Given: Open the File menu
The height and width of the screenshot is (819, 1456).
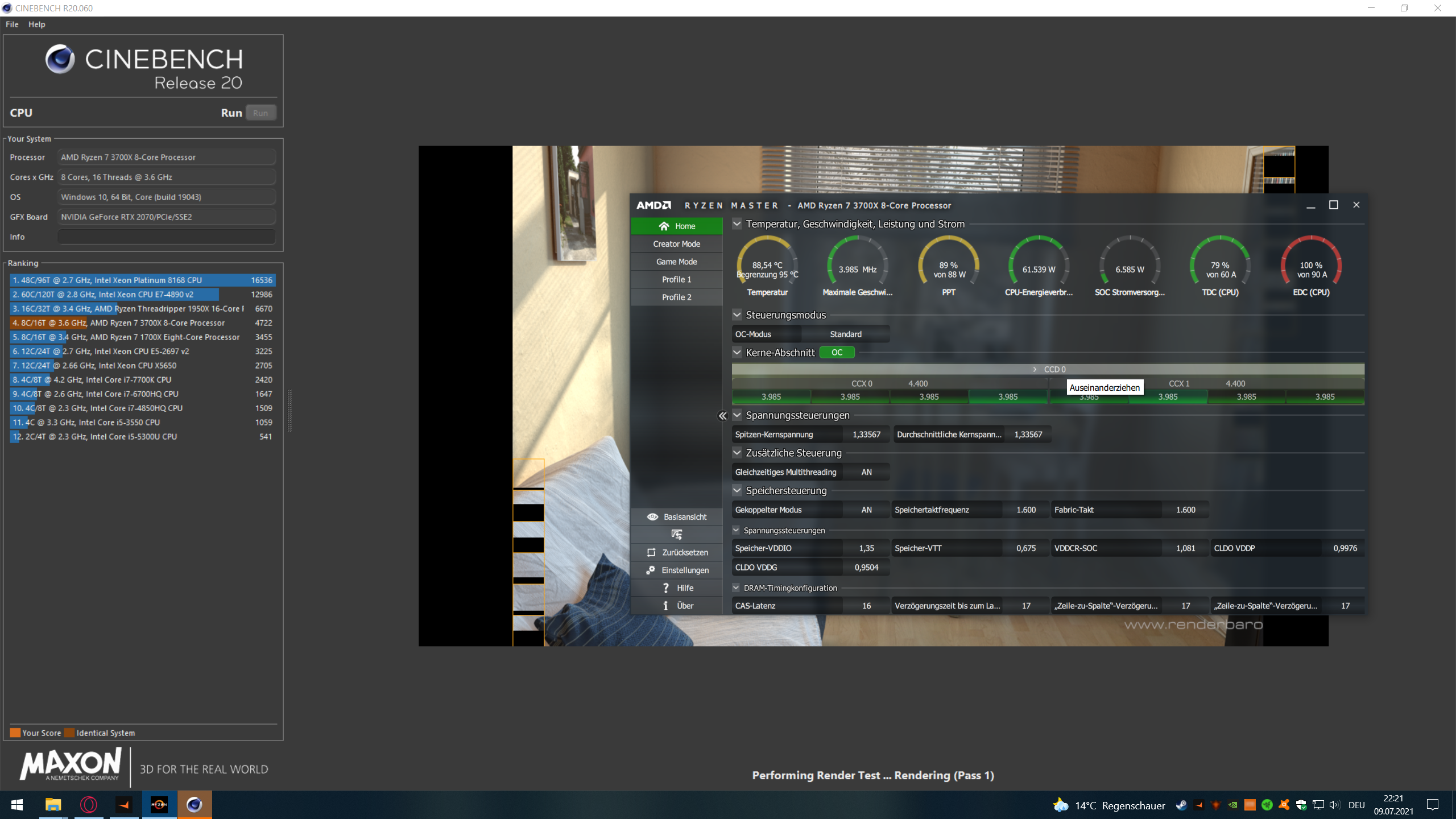Looking at the screenshot, I should [x=12, y=24].
